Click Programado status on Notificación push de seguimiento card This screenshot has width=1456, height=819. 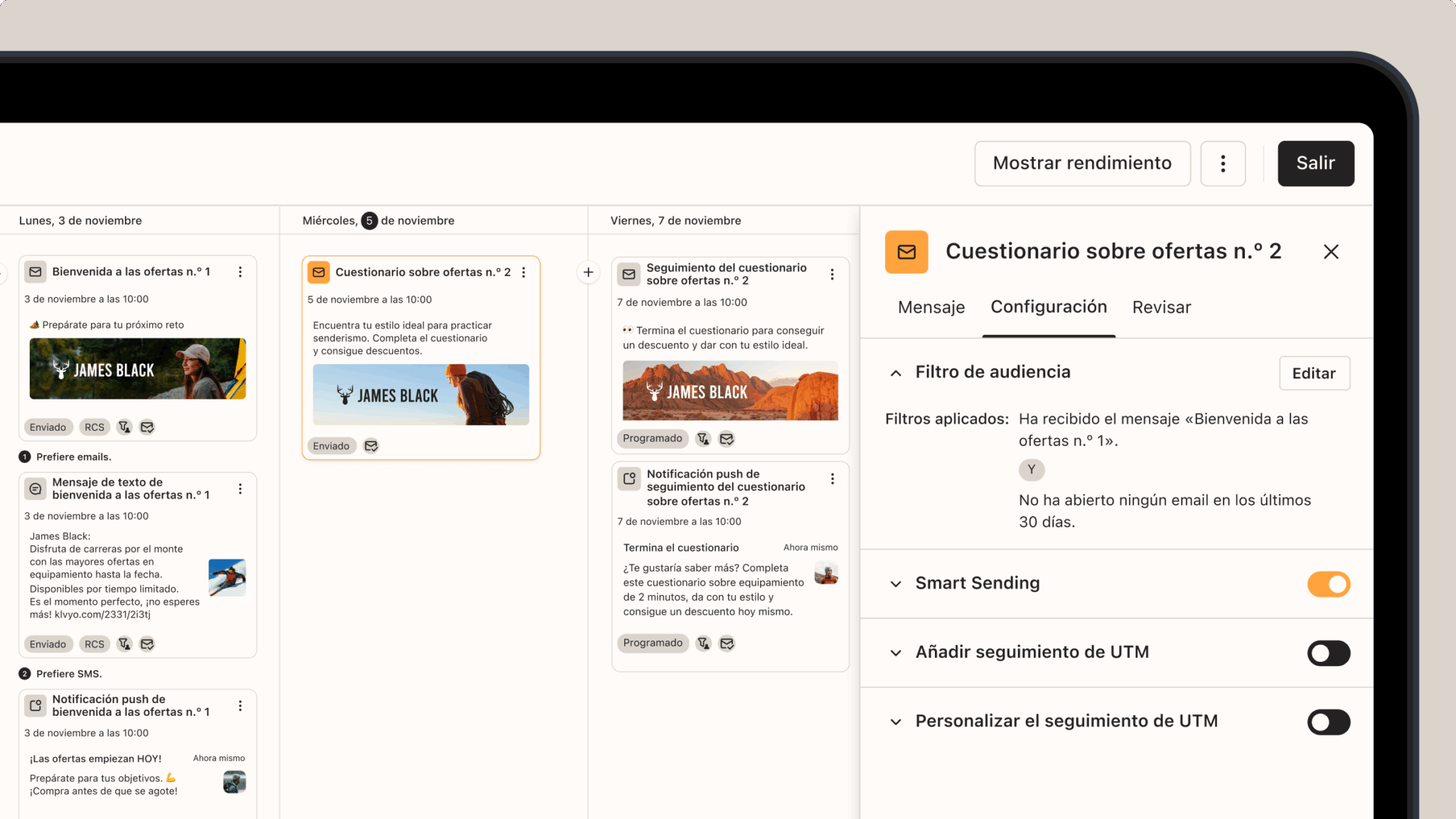(653, 643)
